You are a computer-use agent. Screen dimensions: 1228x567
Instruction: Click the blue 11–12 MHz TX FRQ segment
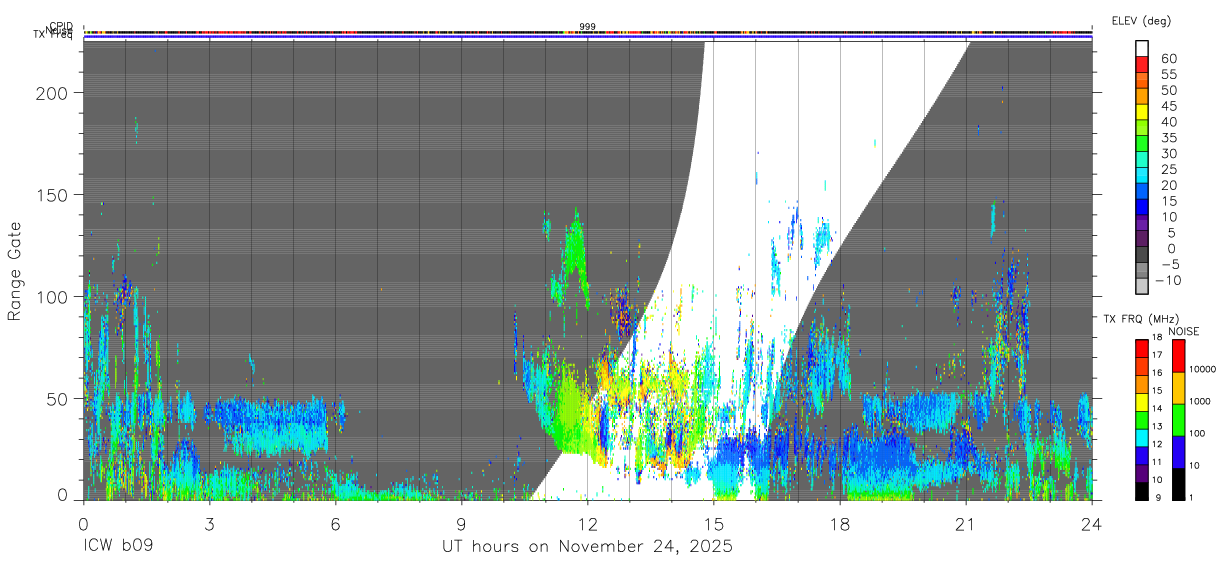pyautogui.click(x=1142, y=455)
